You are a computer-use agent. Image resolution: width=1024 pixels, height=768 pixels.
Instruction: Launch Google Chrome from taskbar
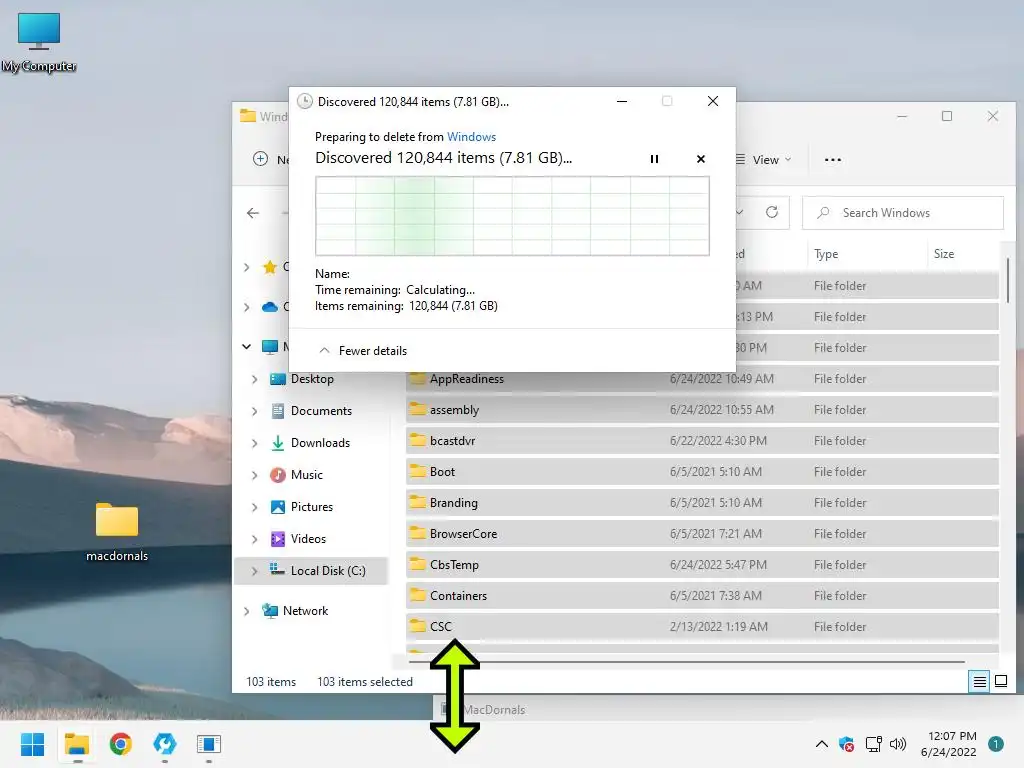tap(121, 744)
